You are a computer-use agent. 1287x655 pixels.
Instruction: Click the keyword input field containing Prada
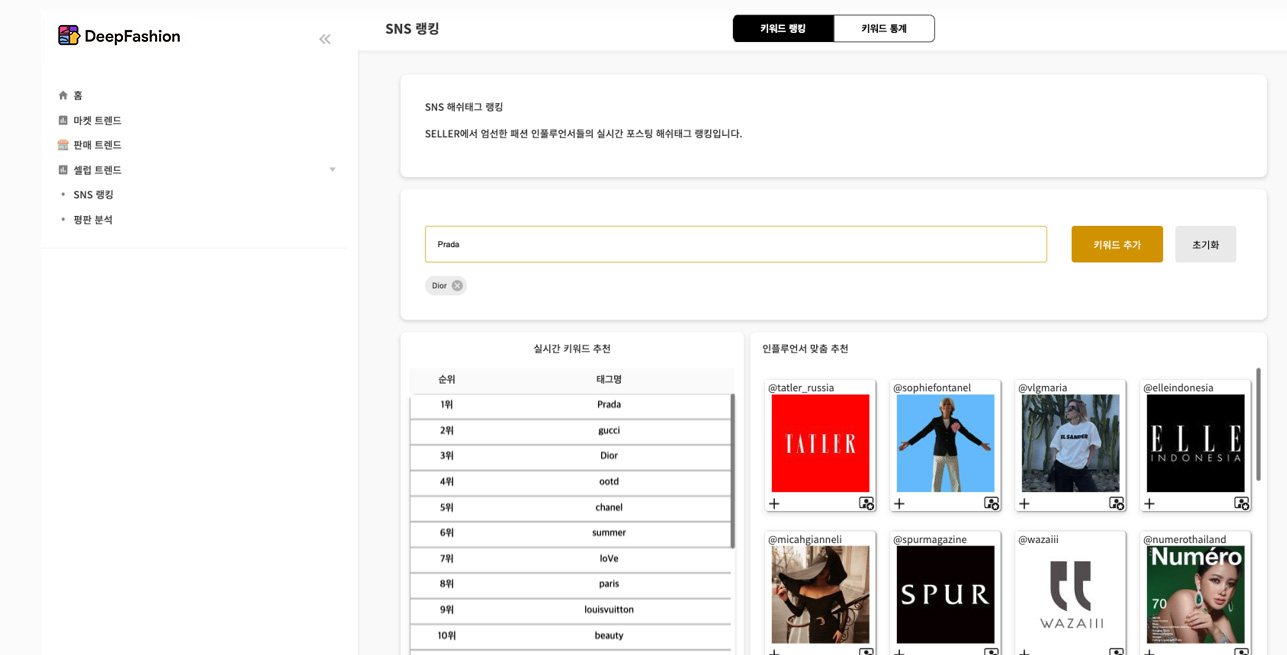point(736,244)
